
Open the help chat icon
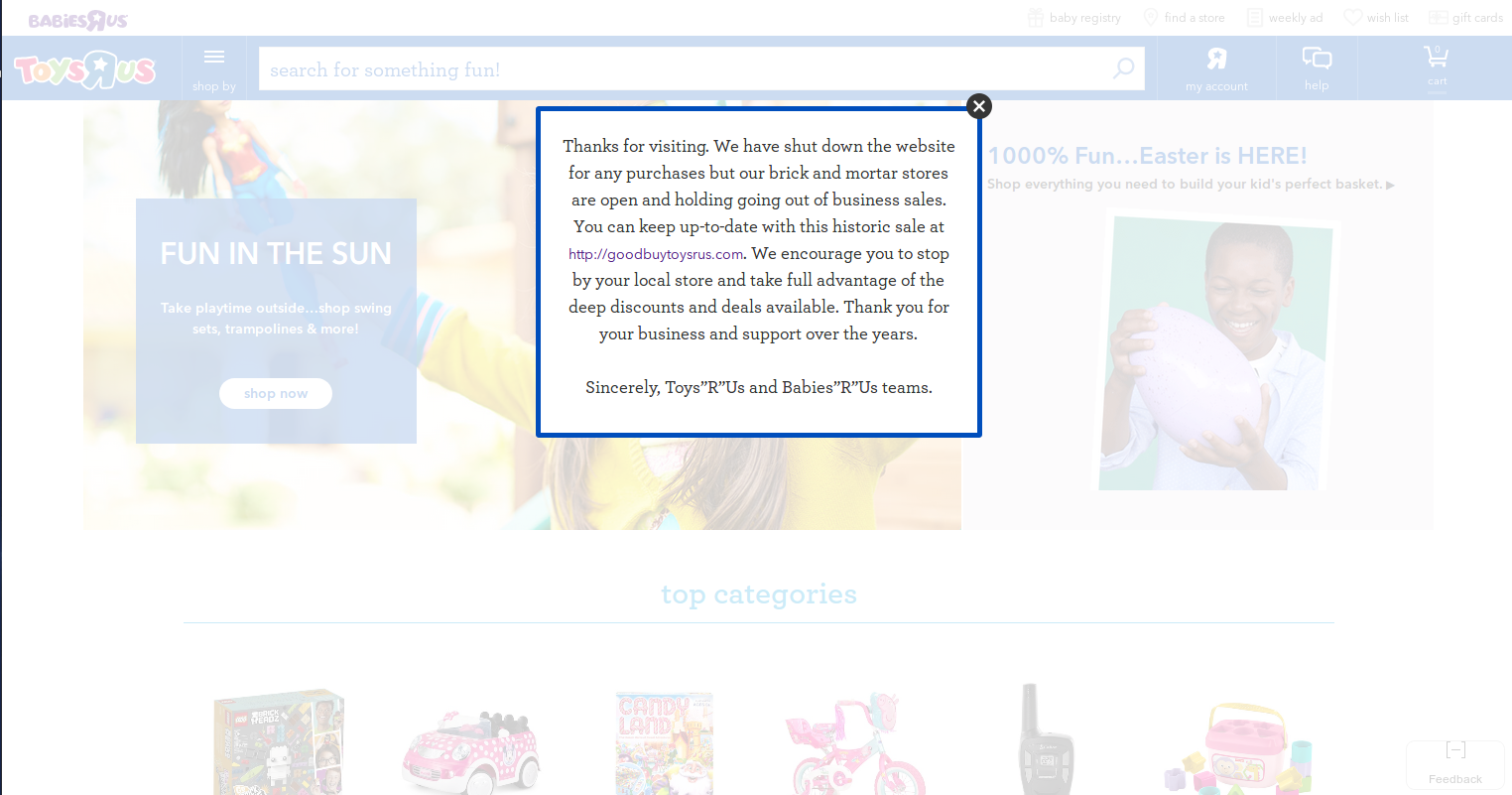pos(1317,68)
